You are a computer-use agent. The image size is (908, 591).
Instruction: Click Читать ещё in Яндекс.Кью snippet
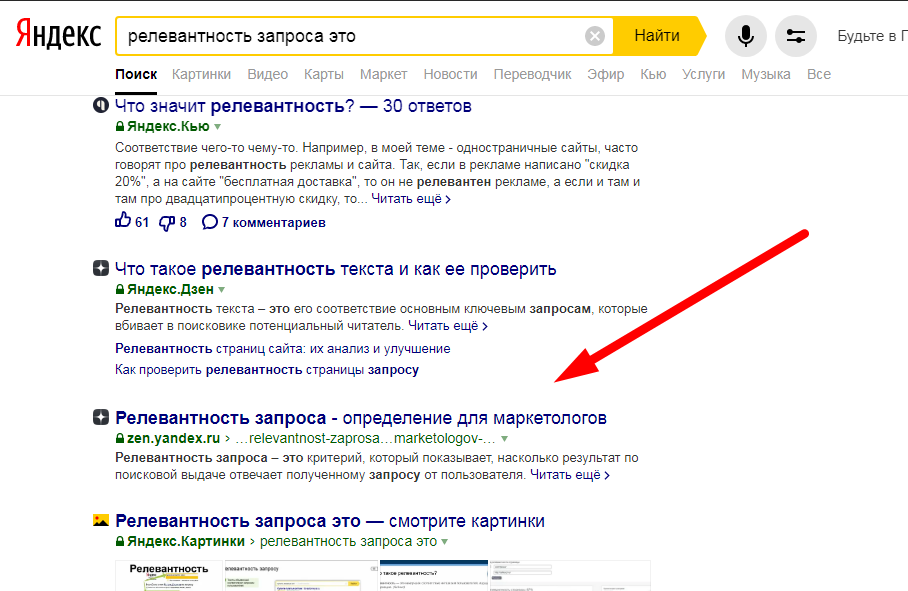click(x=411, y=199)
